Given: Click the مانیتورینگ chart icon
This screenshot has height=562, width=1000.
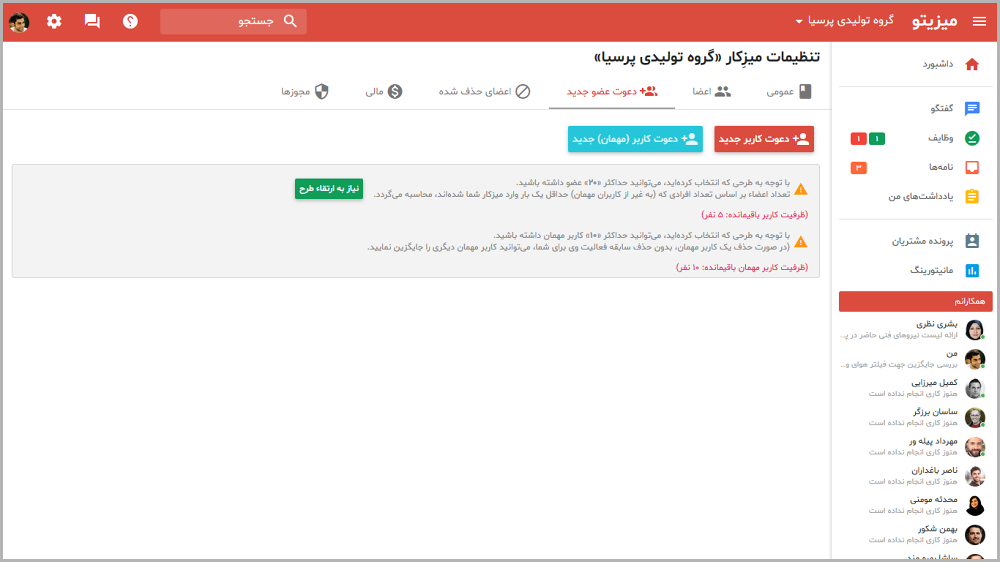Looking at the screenshot, I should 972,270.
